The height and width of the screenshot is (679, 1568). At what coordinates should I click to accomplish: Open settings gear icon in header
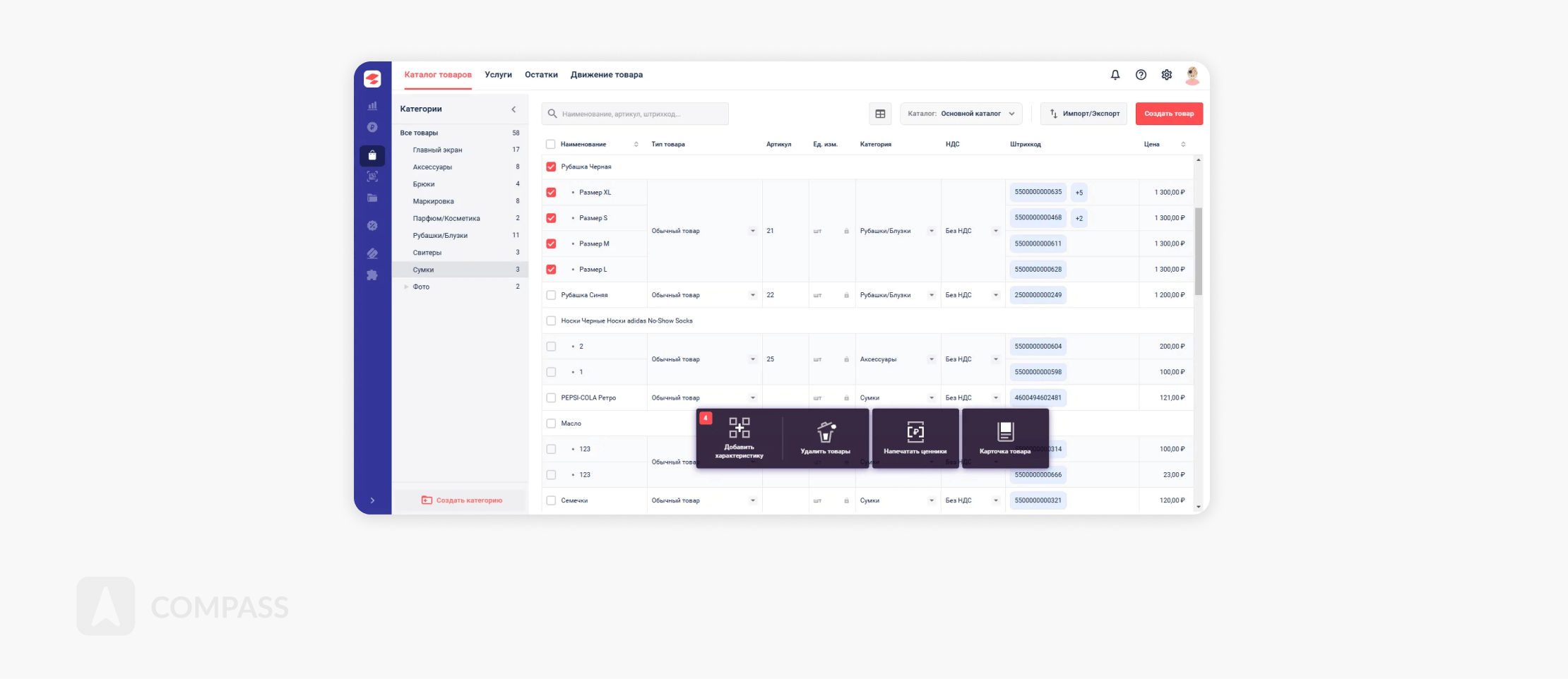(x=1166, y=75)
